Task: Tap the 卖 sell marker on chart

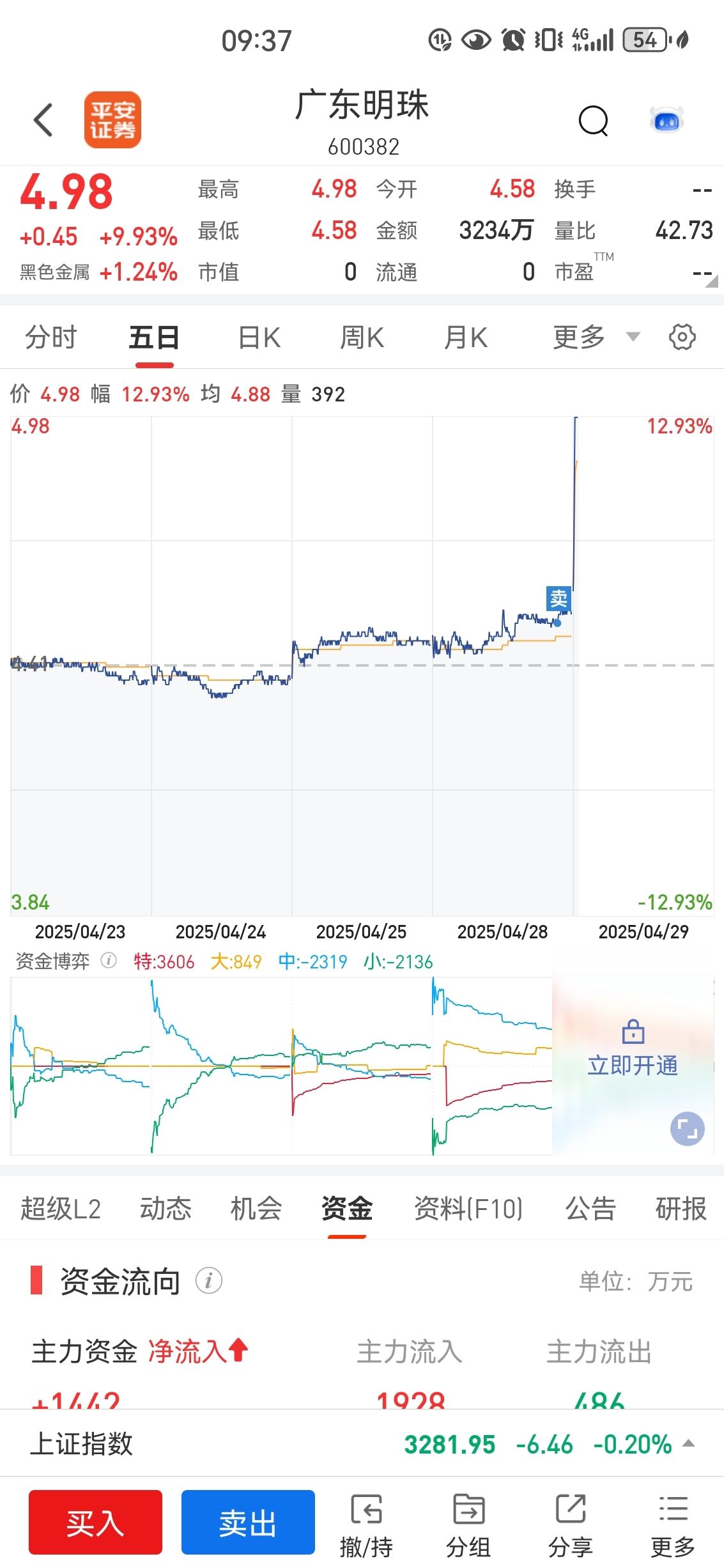Action: coord(558,599)
